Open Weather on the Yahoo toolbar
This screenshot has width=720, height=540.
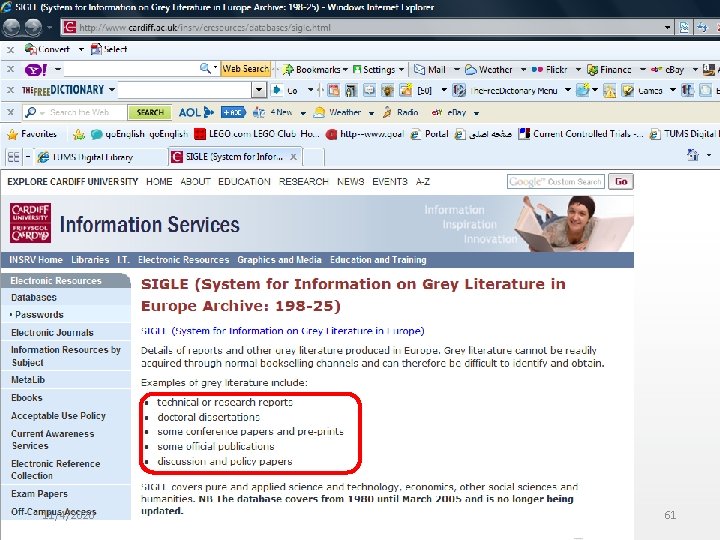tap(489, 69)
